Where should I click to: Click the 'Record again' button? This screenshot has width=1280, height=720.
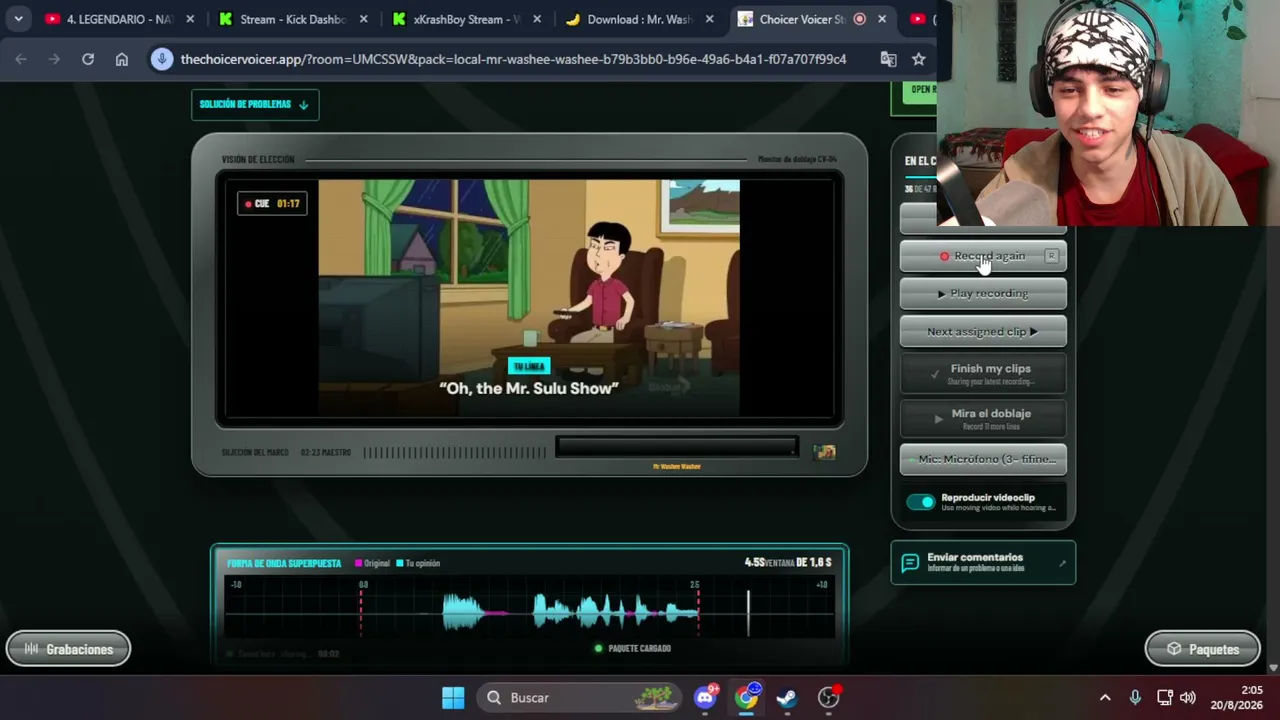tap(983, 256)
